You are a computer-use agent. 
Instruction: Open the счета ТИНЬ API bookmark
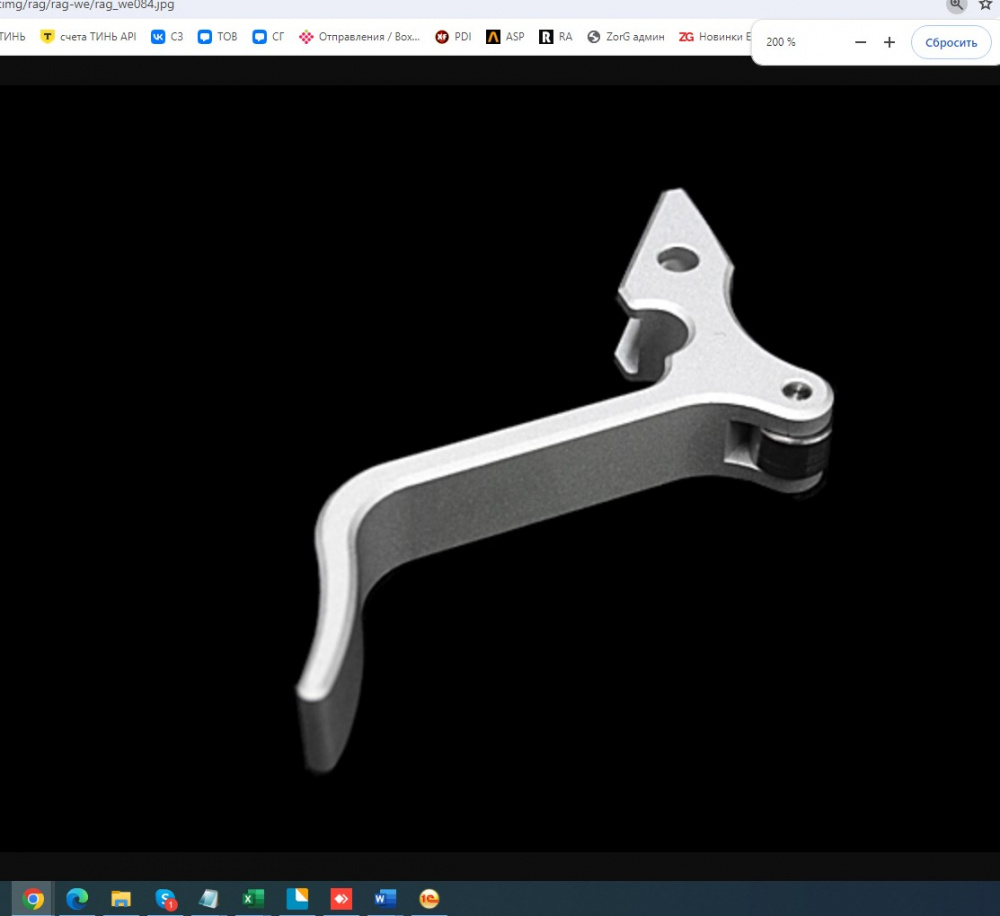coord(88,37)
